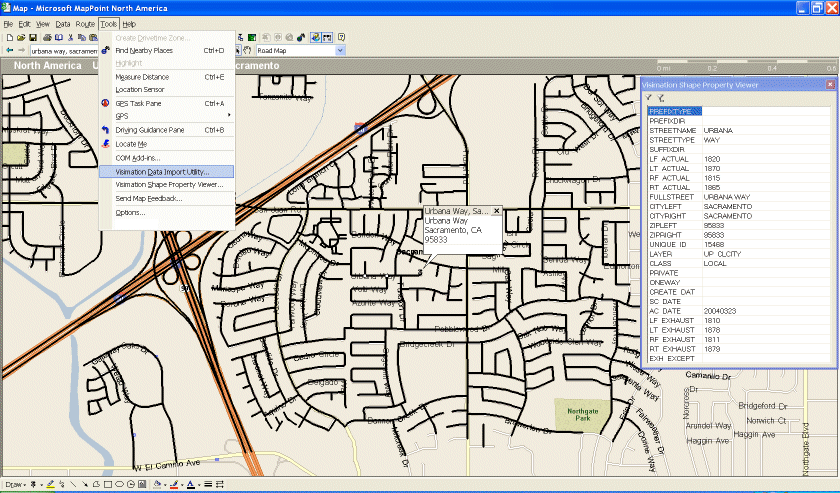Open the Edit menu
This screenshot has height=493, width=840.
tap(25, 24)
